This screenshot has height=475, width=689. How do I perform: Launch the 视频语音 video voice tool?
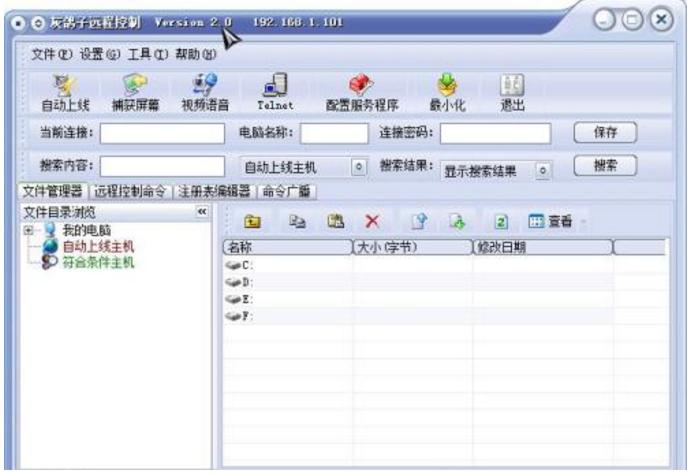point(205,92)
